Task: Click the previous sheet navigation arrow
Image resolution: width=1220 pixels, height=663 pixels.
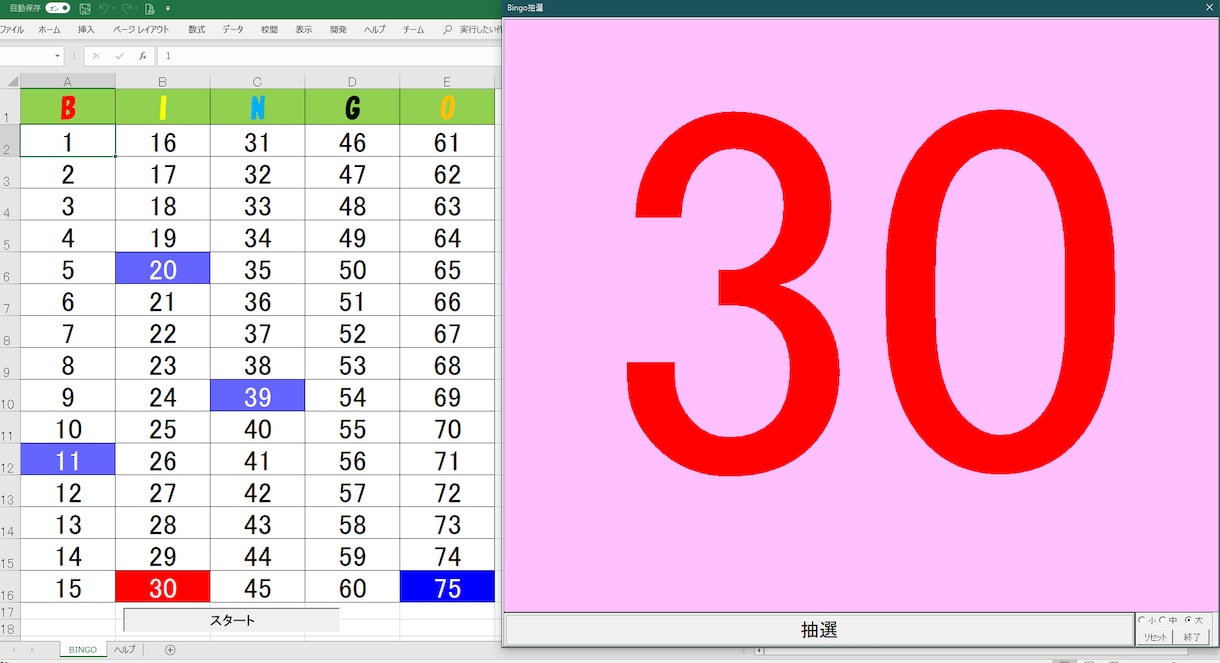Action: click(x=13, y=650)
